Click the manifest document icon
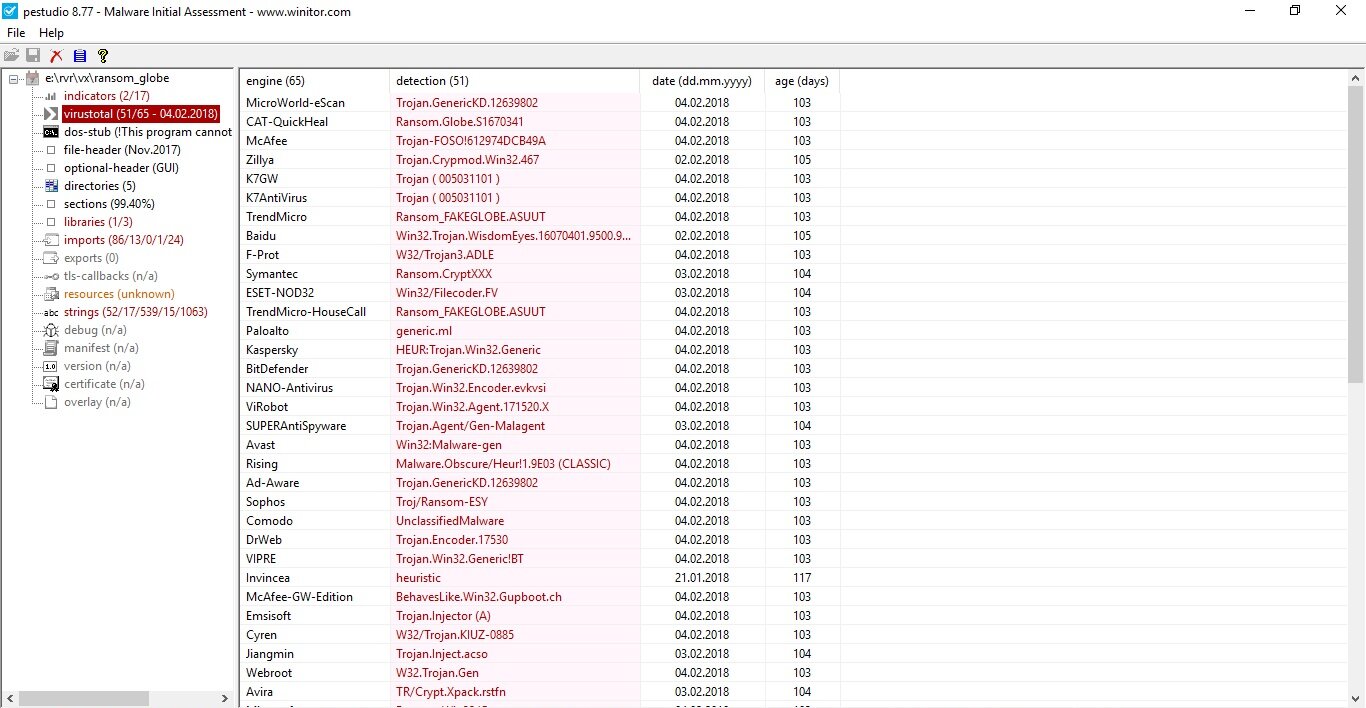The height and width of the screenshot is (708, 1366). 51,348
